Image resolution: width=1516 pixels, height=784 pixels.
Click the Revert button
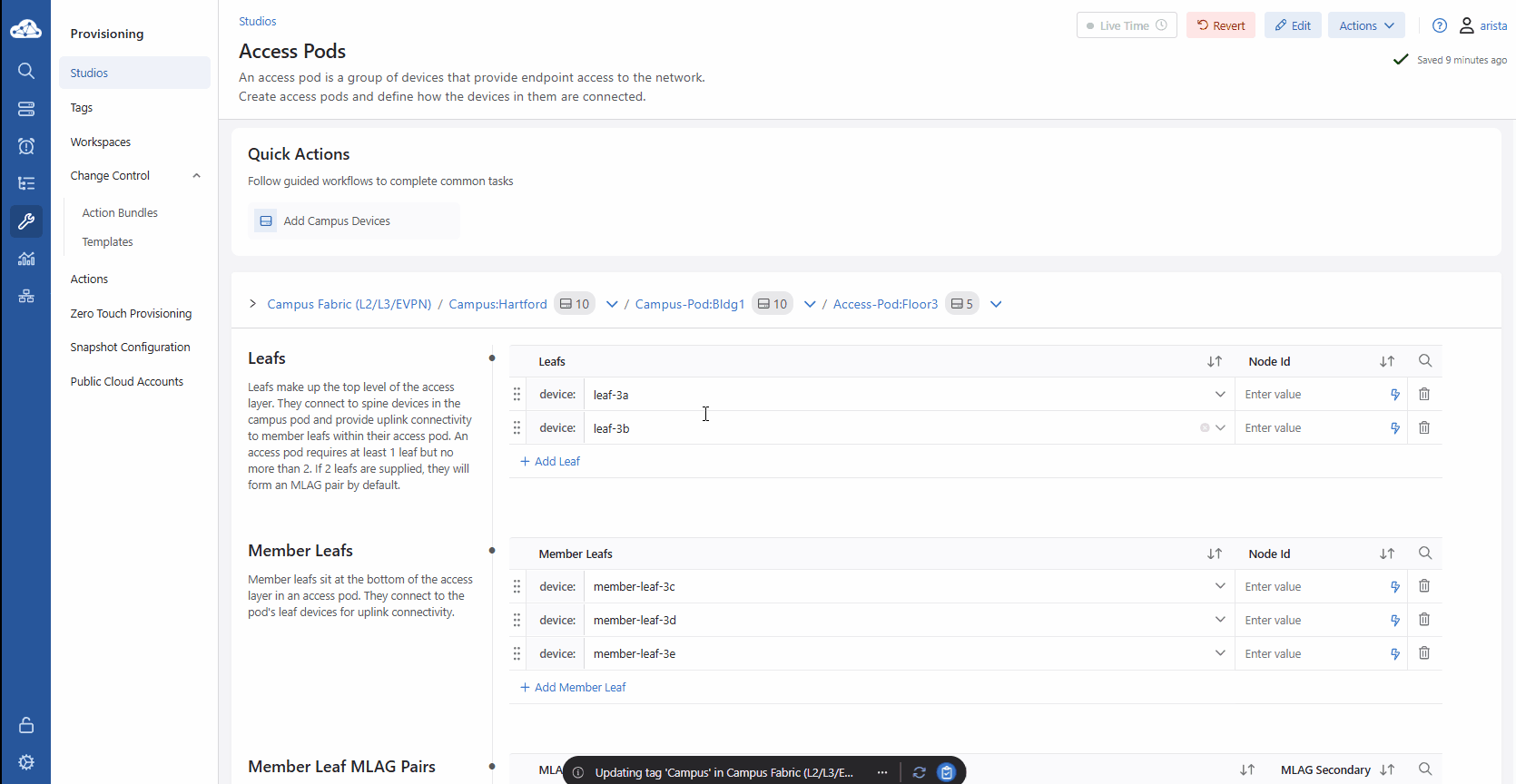pyautogui.click(x=1221, y=25)
